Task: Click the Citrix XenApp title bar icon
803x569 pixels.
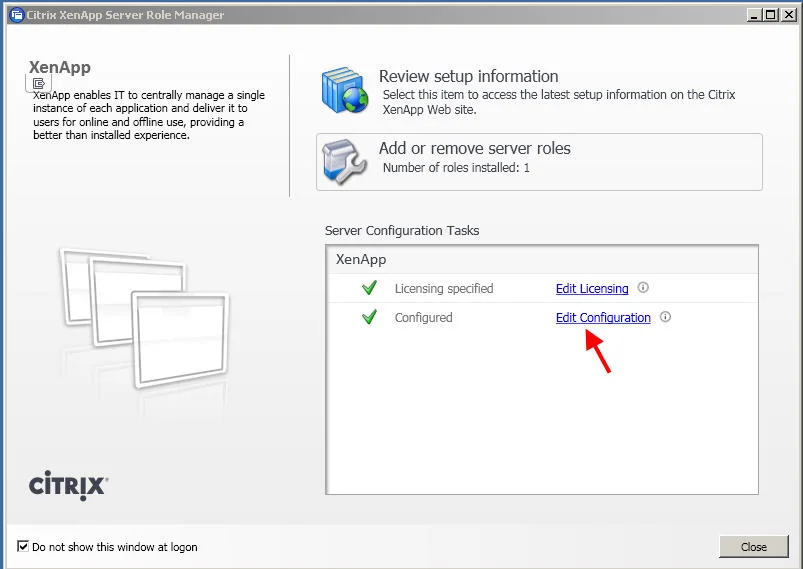Action: pos(17,15)
